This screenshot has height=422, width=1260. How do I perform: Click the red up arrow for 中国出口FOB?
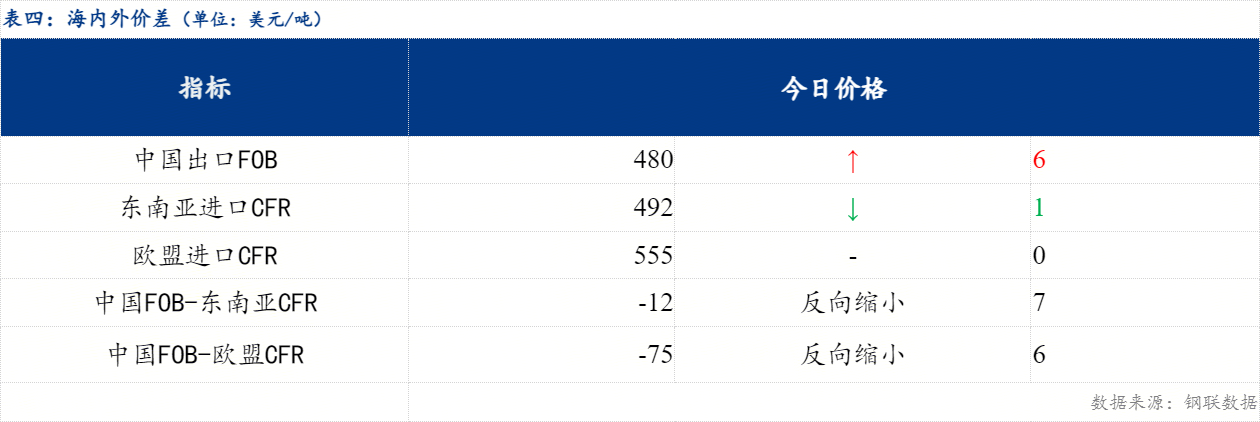click(852, 160)
